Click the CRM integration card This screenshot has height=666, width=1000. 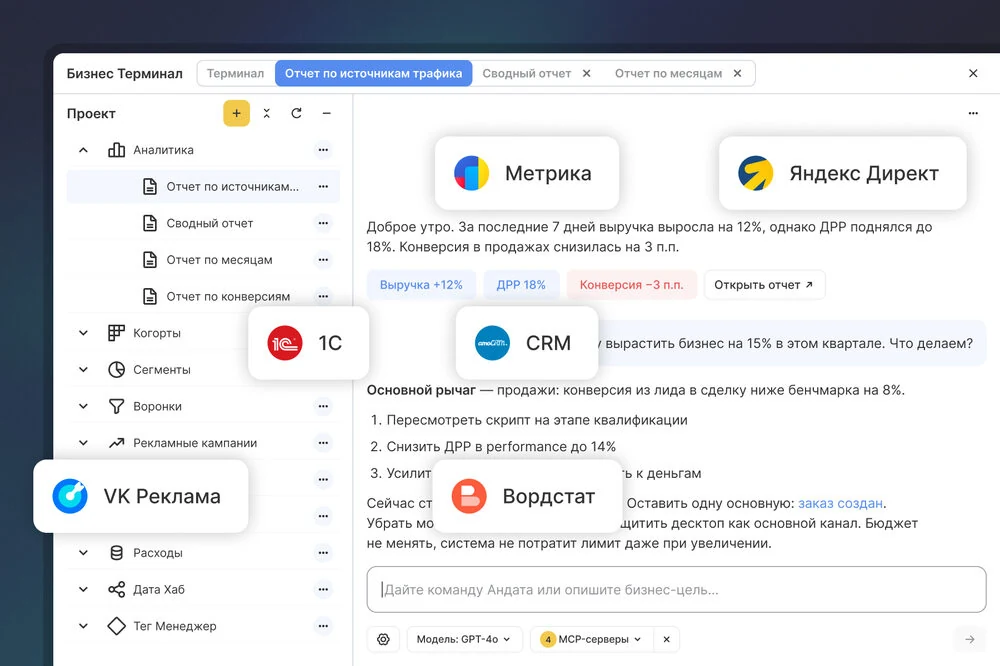(527, 343)
